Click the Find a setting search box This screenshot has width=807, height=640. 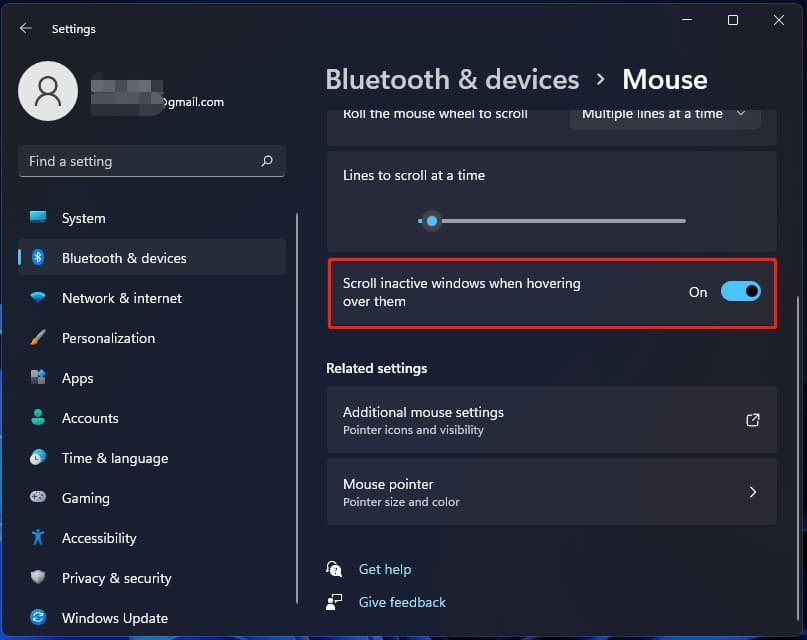151,161
